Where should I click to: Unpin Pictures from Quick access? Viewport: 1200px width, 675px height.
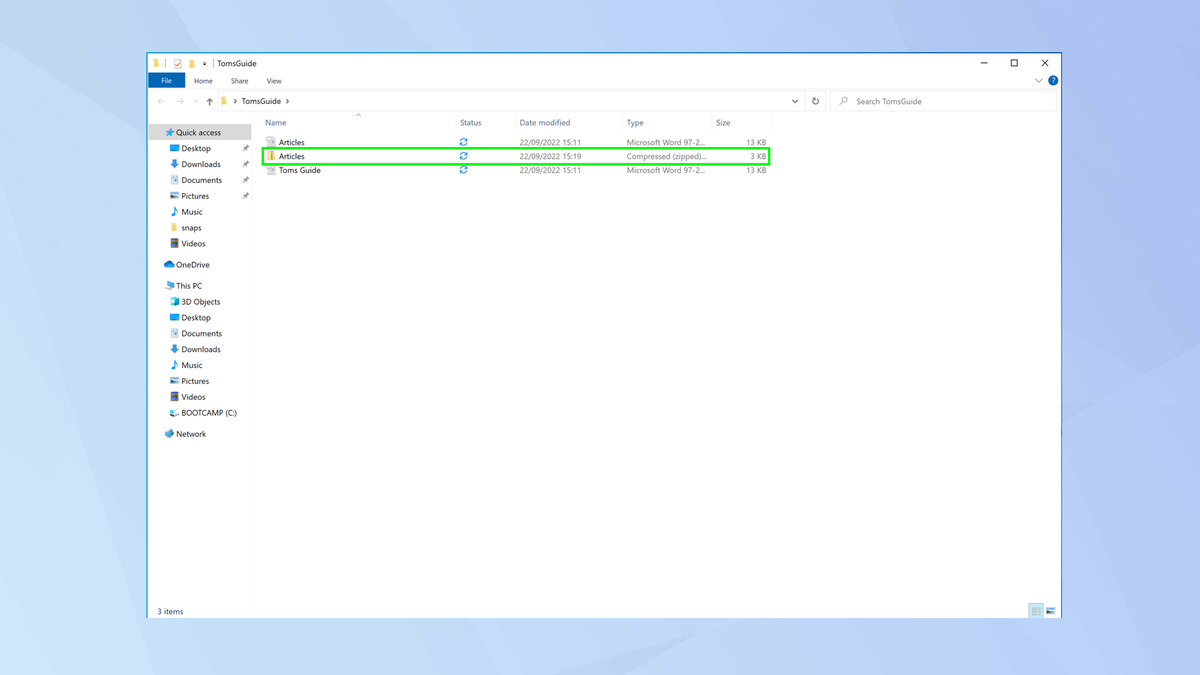point(245,195)
